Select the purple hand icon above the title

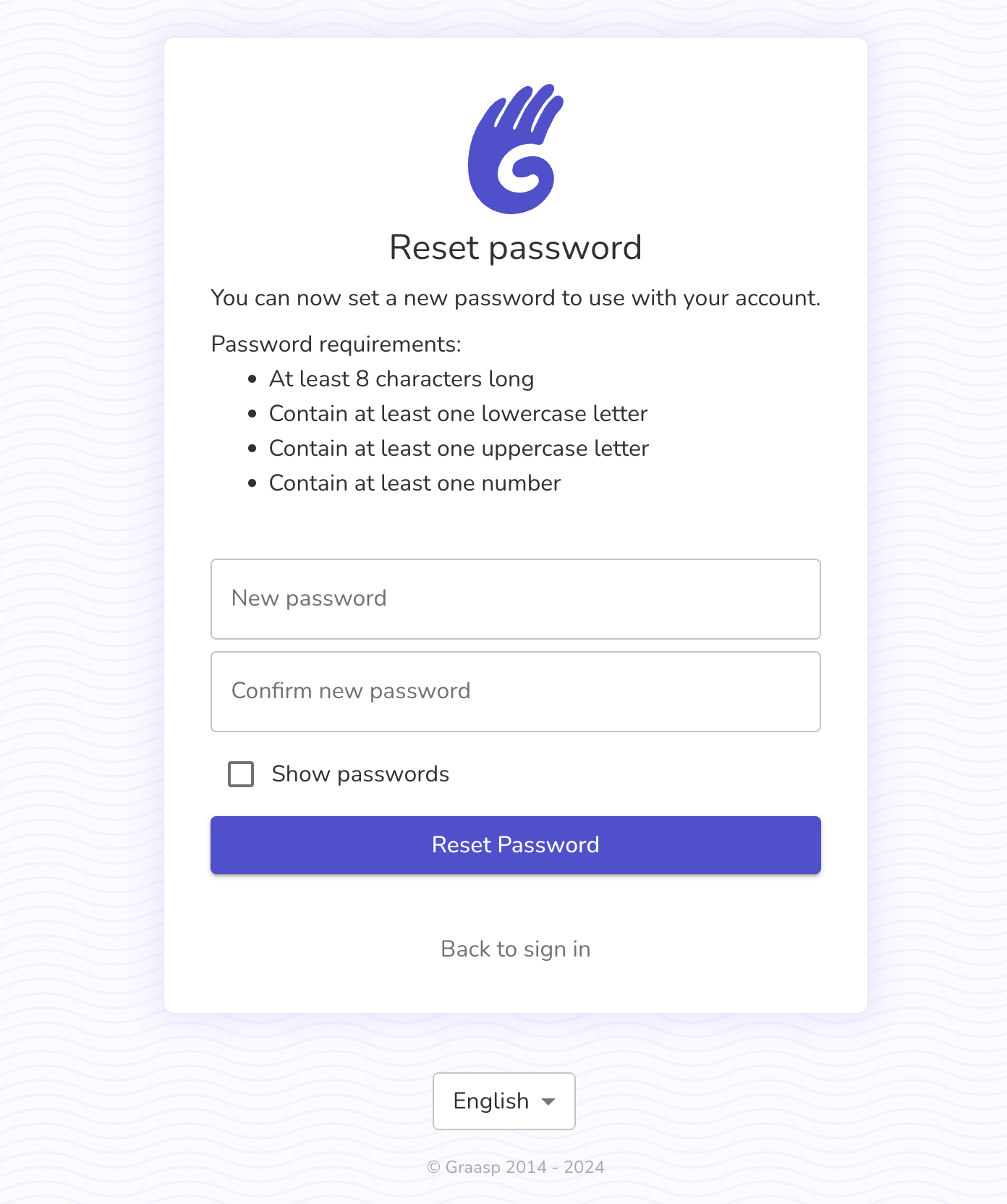click(515, 147)
